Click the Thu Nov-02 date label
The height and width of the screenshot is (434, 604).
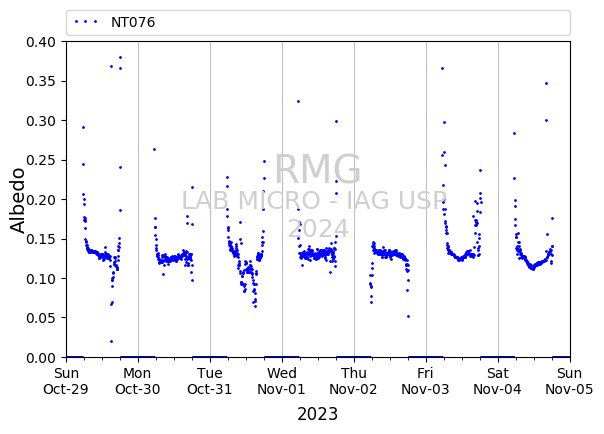tap(354, 381)
